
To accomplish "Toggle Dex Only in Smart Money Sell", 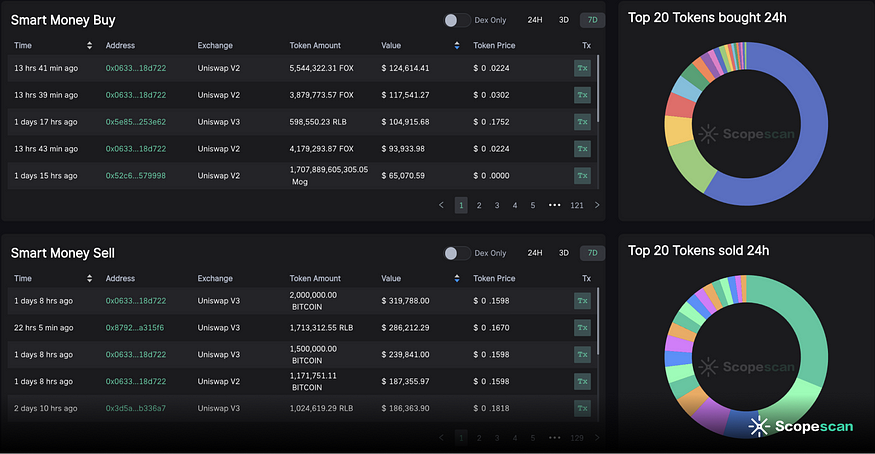I will [456, 253].
